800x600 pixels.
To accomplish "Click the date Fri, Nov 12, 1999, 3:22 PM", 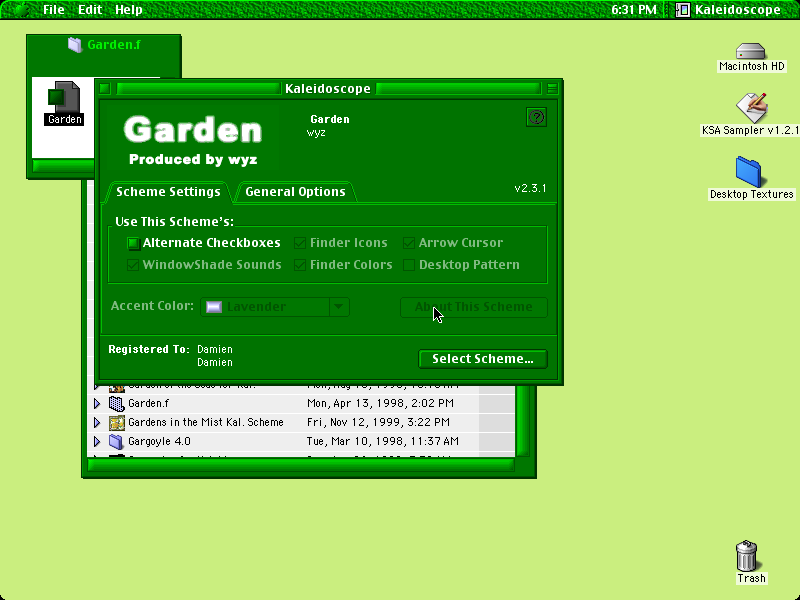I will point(378,422).
